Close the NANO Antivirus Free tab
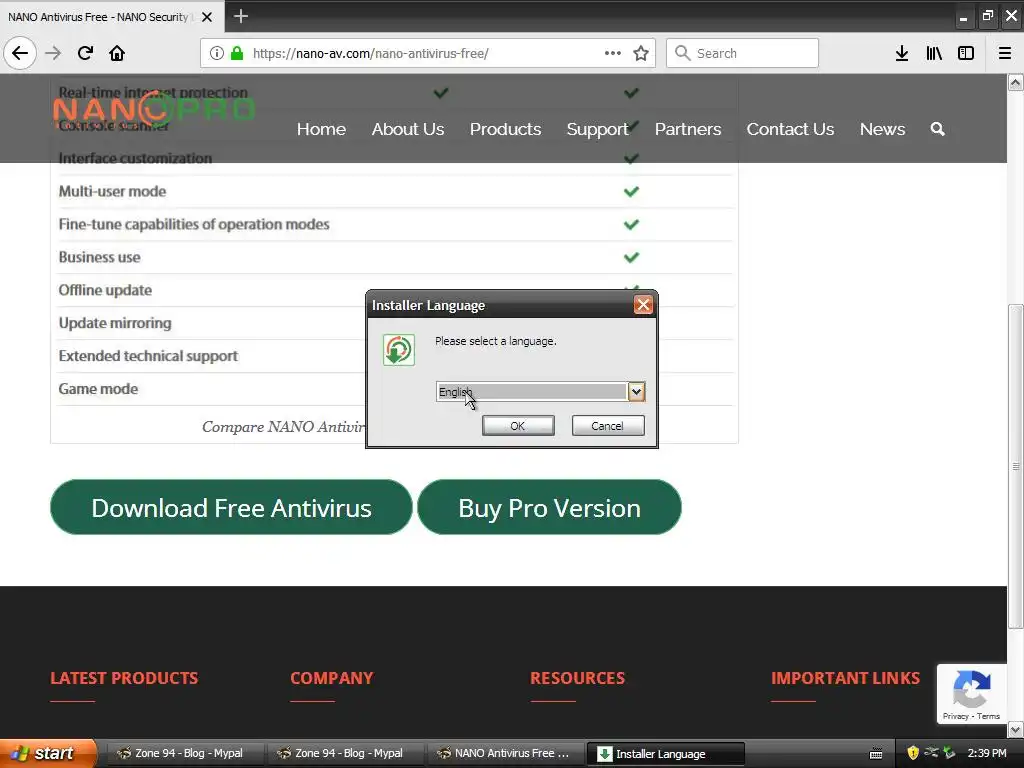Image resolution: width=1024 pixels, height=768 pixels. coord(207,17)
